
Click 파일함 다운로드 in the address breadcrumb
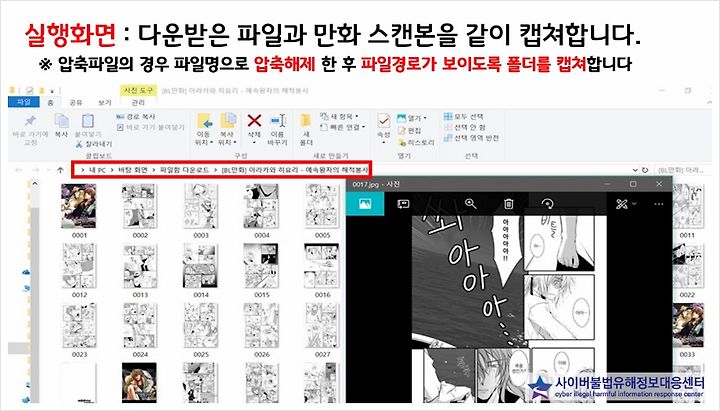tap(184, 170)
